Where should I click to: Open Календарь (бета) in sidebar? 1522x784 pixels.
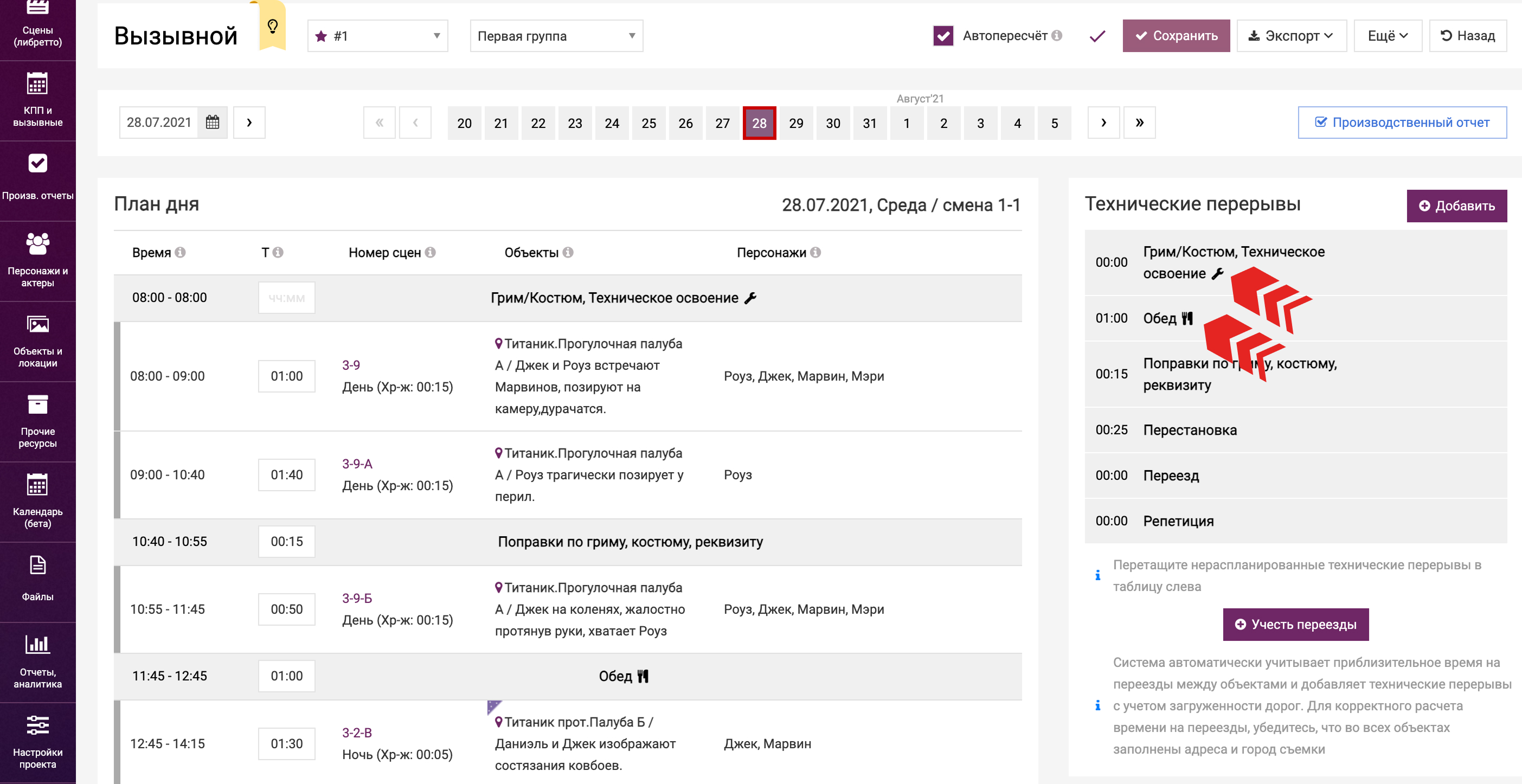pyautogui.click(x=37, y=501)
